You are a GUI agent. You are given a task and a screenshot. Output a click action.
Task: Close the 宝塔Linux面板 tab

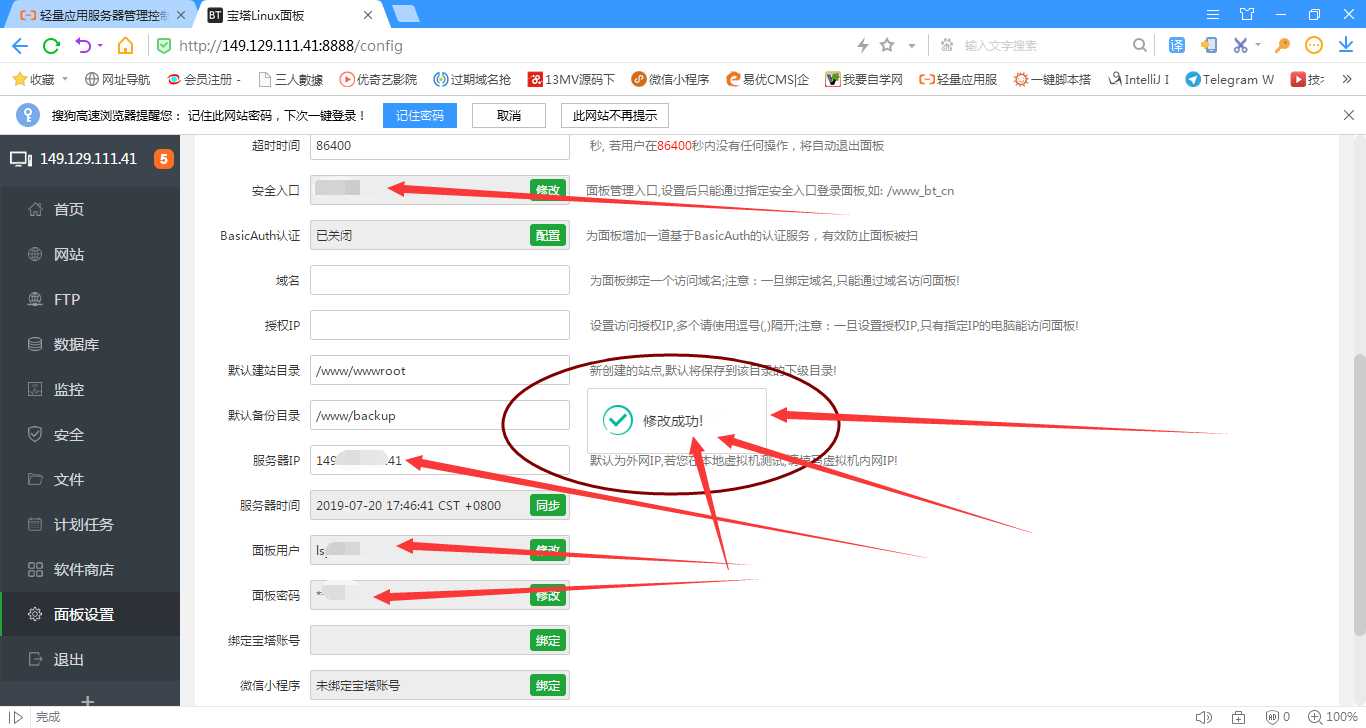click(367, 15)
